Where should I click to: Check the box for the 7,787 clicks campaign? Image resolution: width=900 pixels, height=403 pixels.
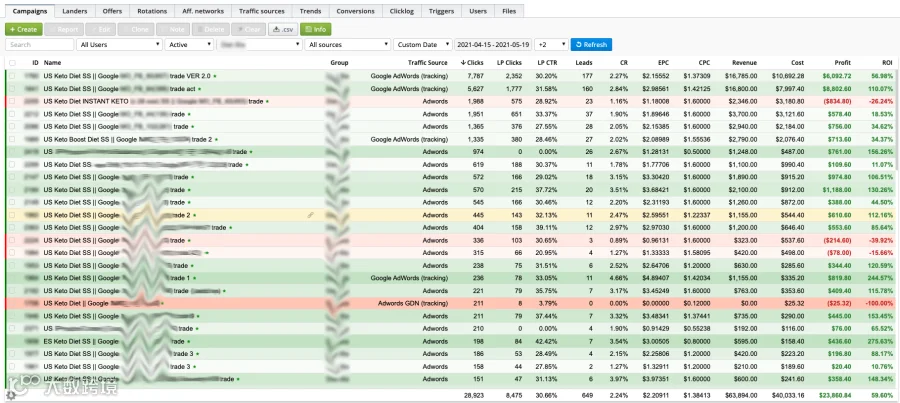[12, 76]
